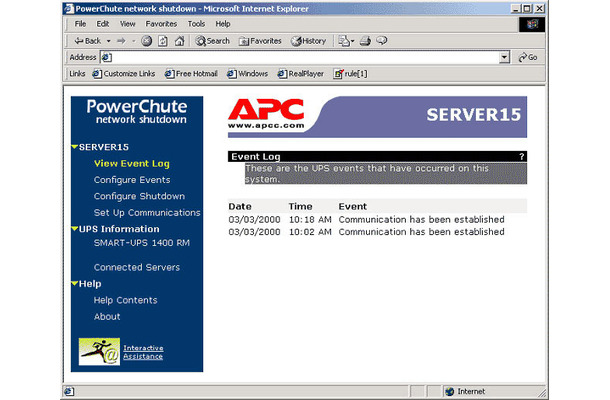Open the Edit menu

tap(103, 24)
